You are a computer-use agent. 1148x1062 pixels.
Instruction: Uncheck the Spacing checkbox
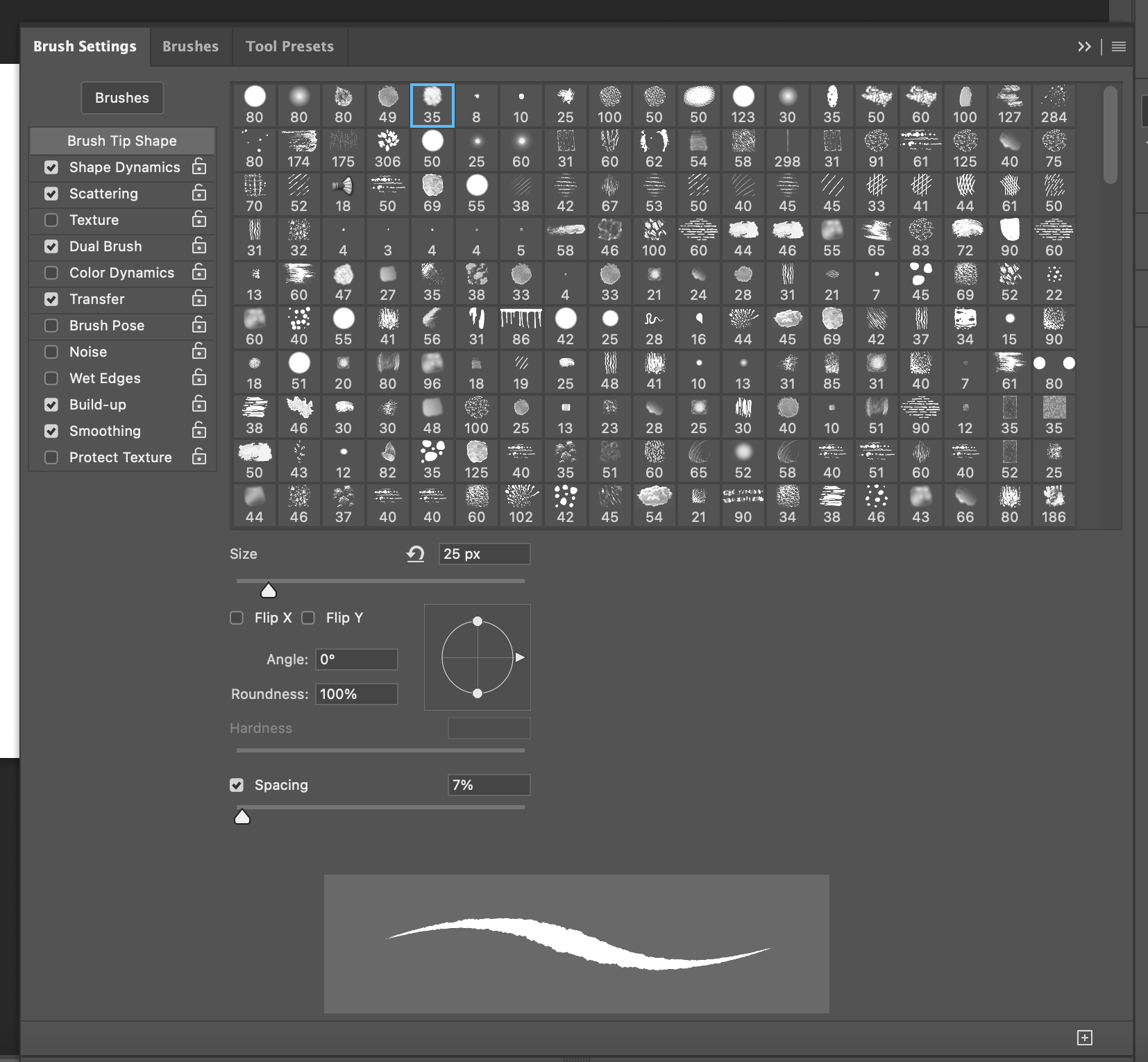tap(237, 785)
